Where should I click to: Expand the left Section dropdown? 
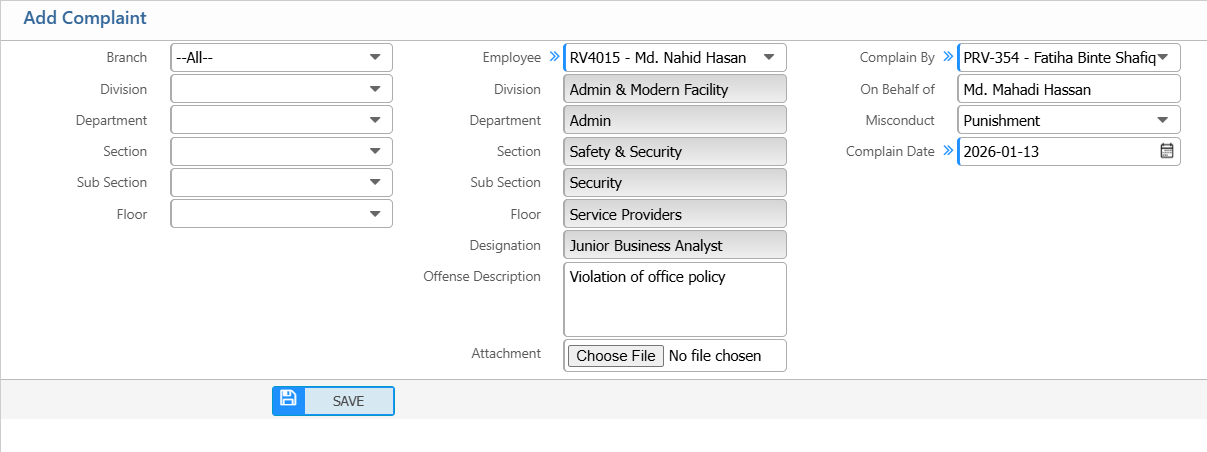pos(281,151)
